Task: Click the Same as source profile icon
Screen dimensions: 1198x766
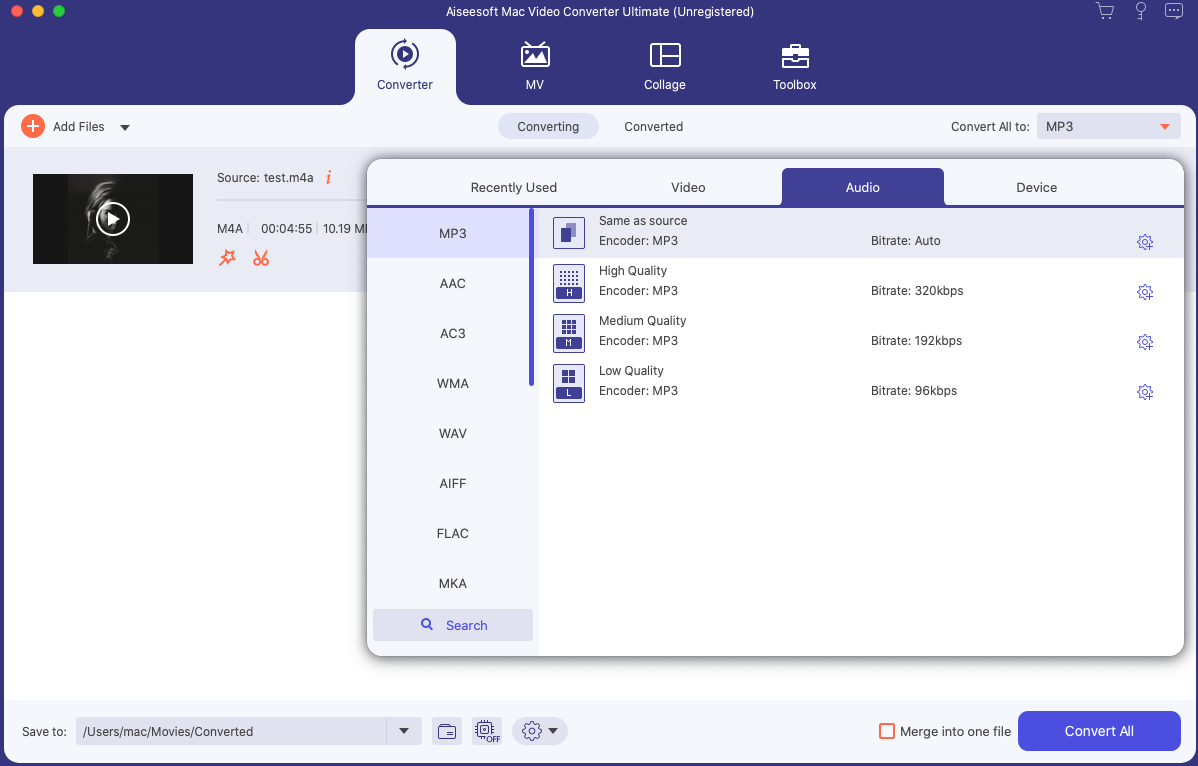Action: [x=568, y=233]
